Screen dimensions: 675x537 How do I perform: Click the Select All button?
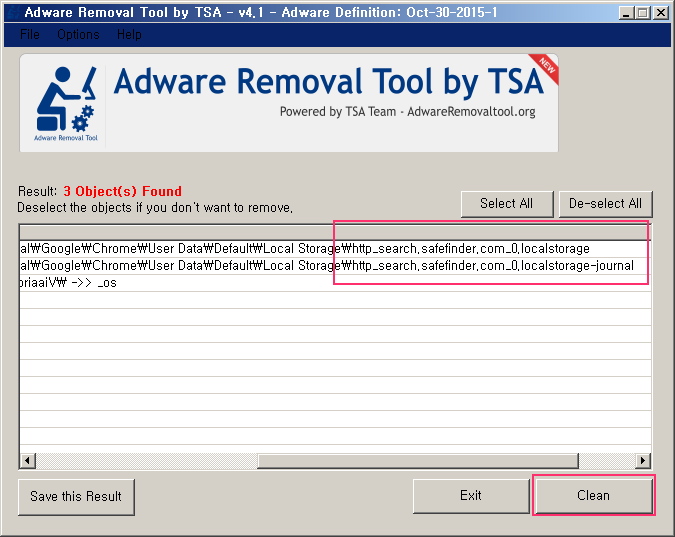pos(507,204)
